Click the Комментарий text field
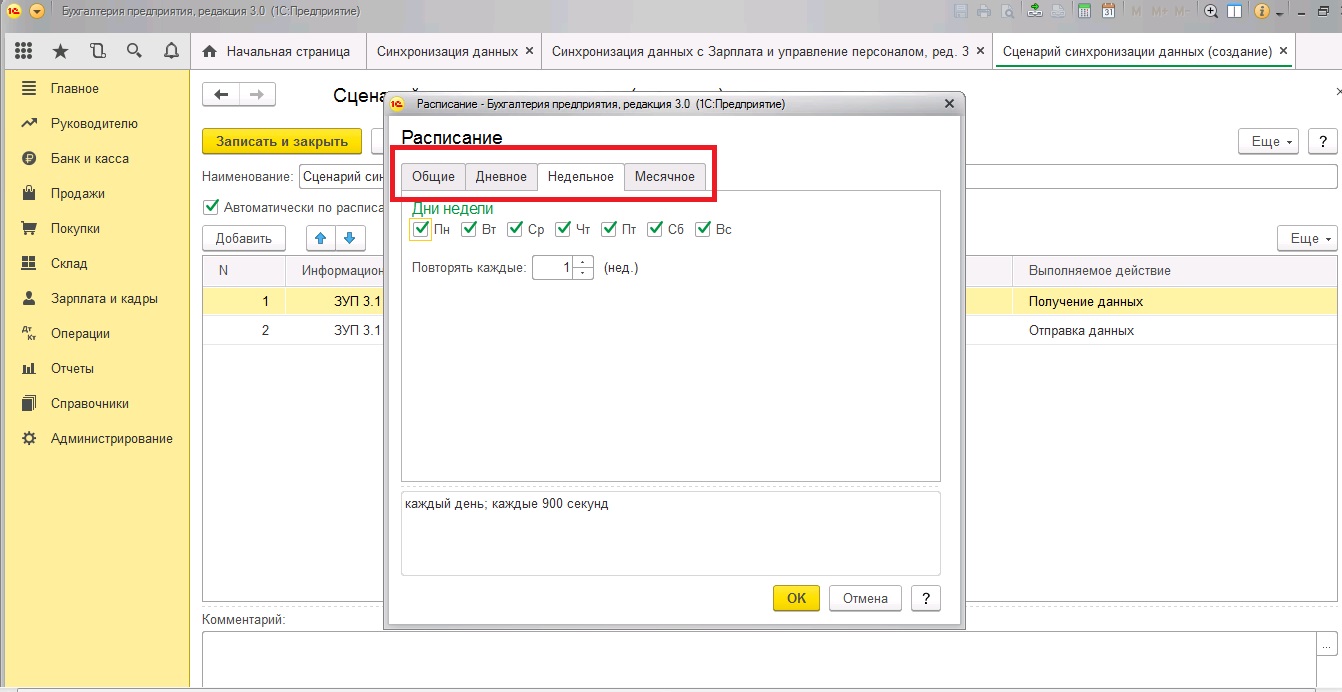Screen dimensions: 1342x692 point(760,660)
